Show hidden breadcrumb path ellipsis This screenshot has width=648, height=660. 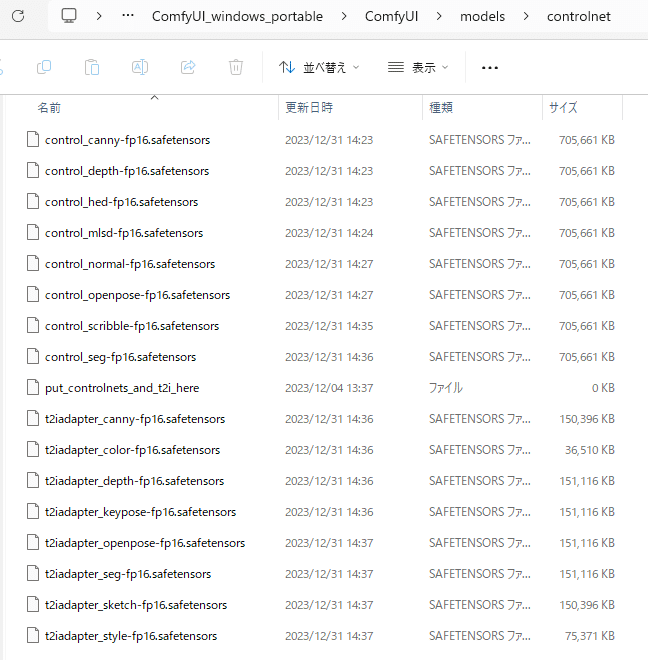128,16
